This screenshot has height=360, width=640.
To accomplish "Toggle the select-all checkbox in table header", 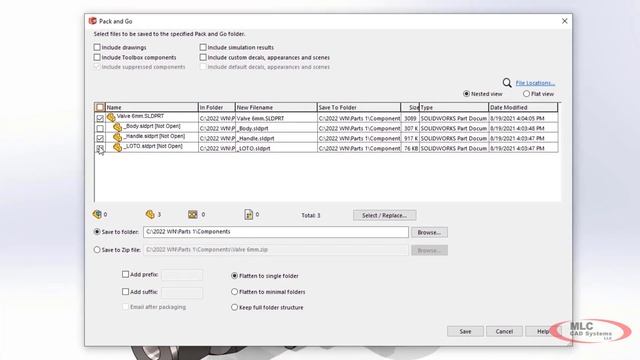I will 100,107.
